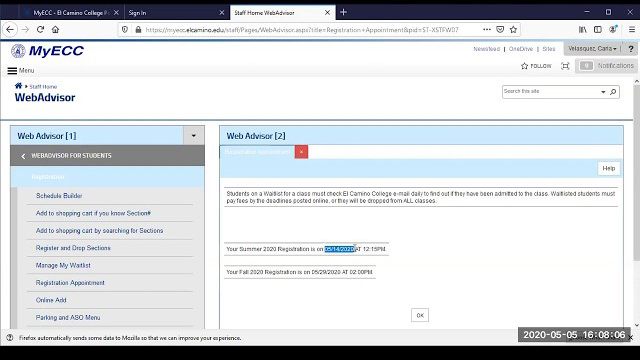Open the Firefox hamburger application menu
This screenshot has width=640, height=360.
tap(631, 29)
